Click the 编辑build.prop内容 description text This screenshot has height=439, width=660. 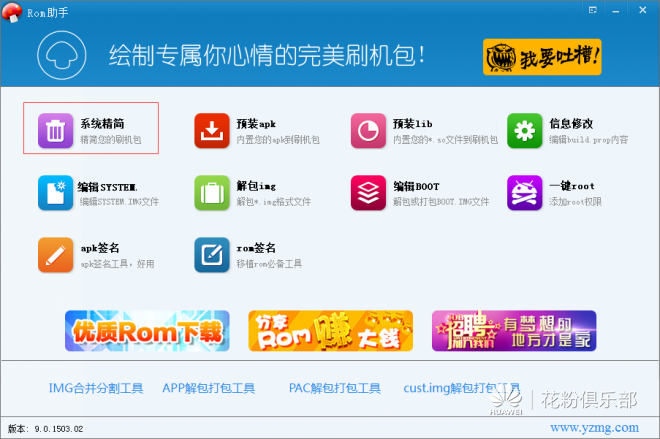[x=588, y=139]
